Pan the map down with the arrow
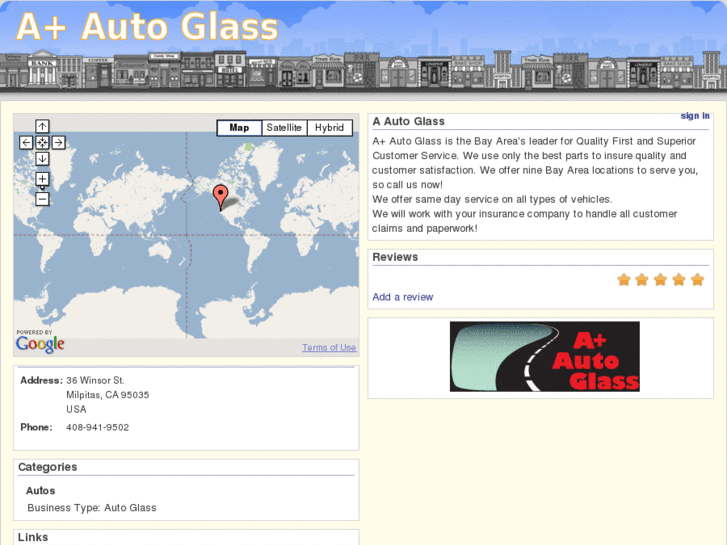The width and height of the screenshot is (727, 545). pyautogui.click(x=42, y=159)
